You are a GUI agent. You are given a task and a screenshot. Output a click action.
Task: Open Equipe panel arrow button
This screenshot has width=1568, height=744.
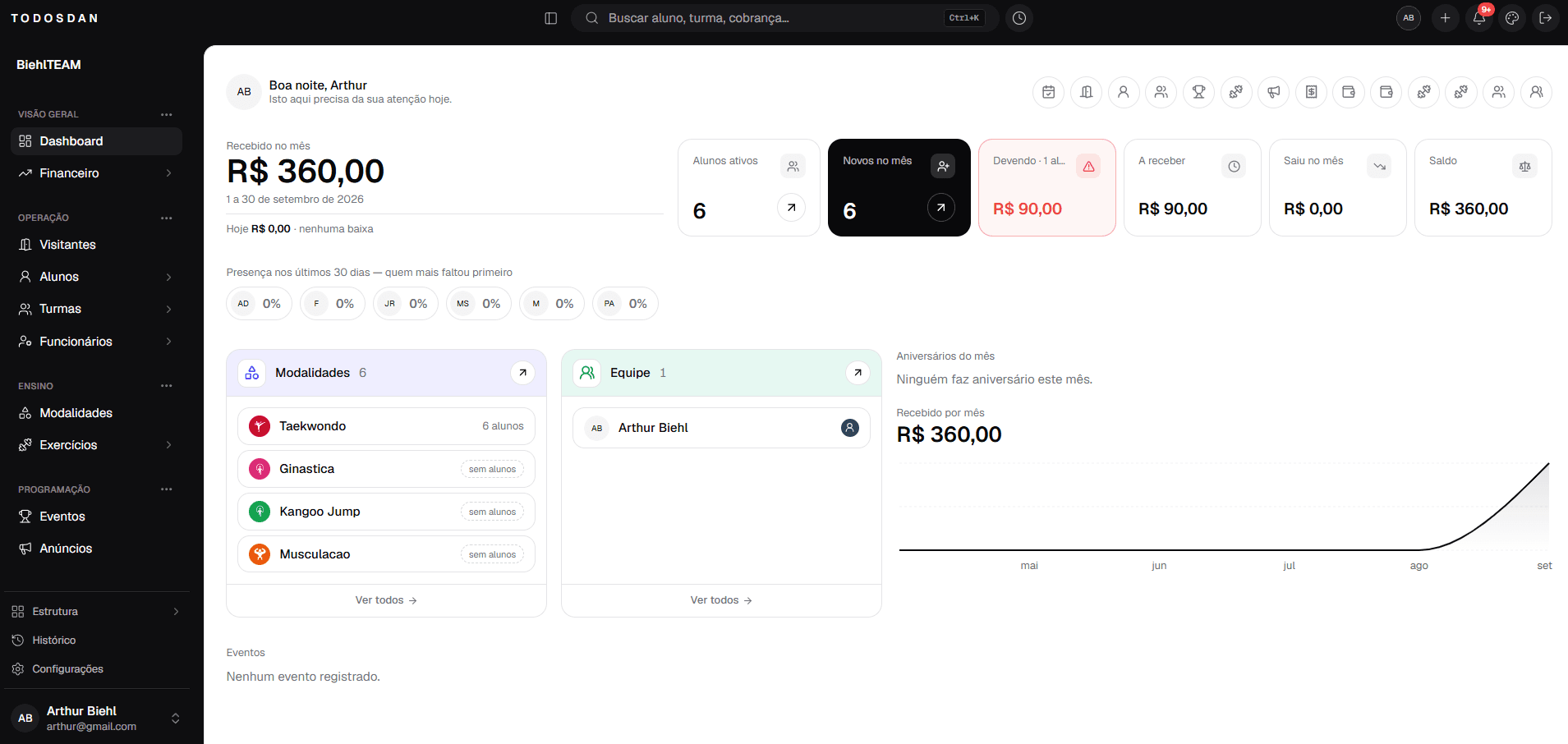coord(858,373)
